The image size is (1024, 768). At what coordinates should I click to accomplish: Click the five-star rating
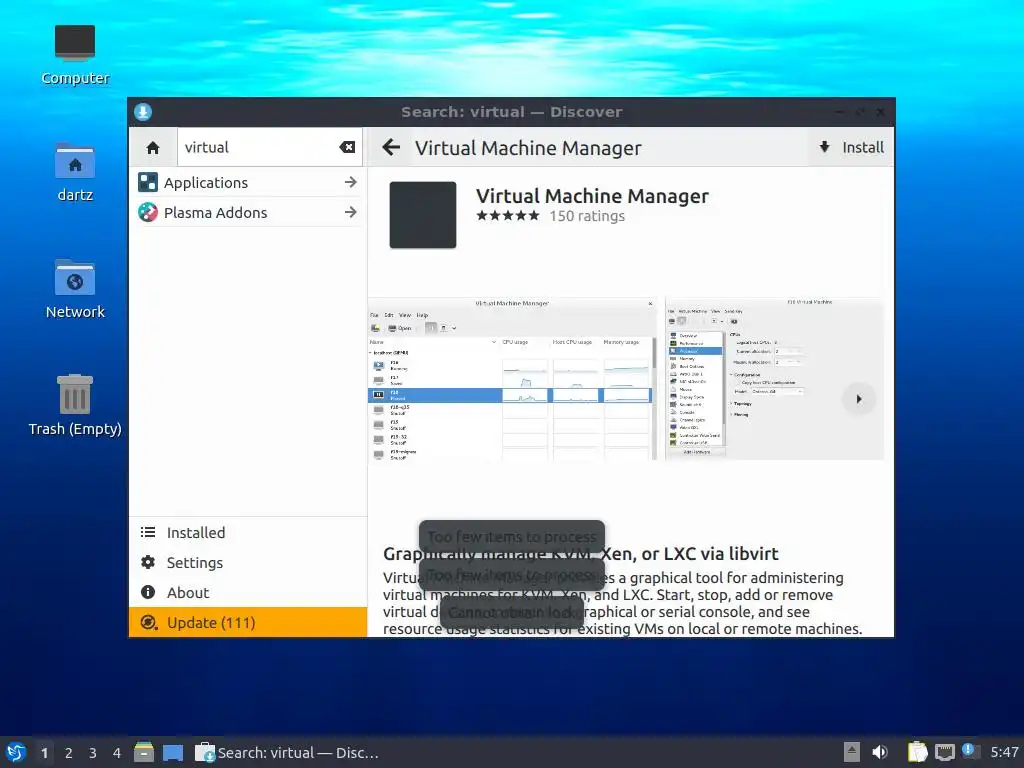(x=508, y=216)
